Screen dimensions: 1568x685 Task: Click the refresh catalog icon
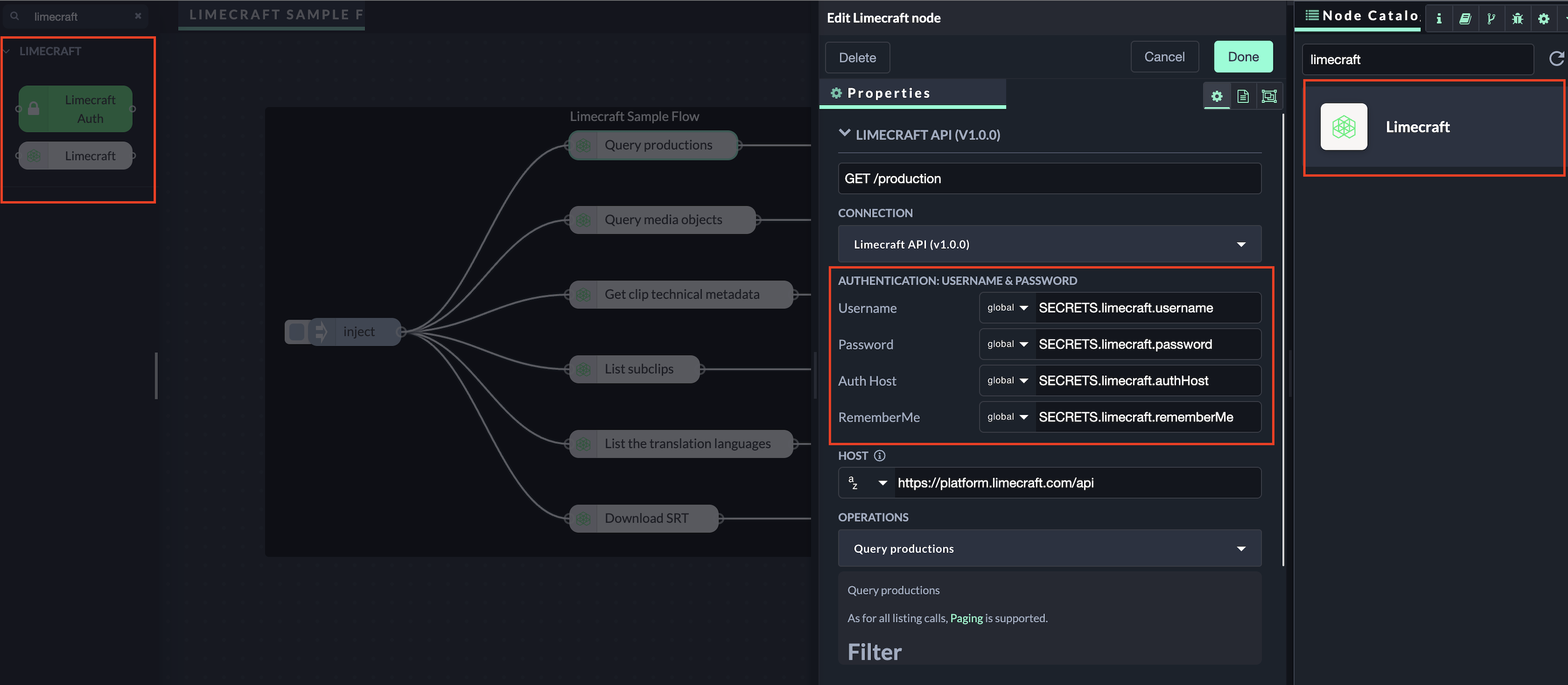(x=1556, y=58)
